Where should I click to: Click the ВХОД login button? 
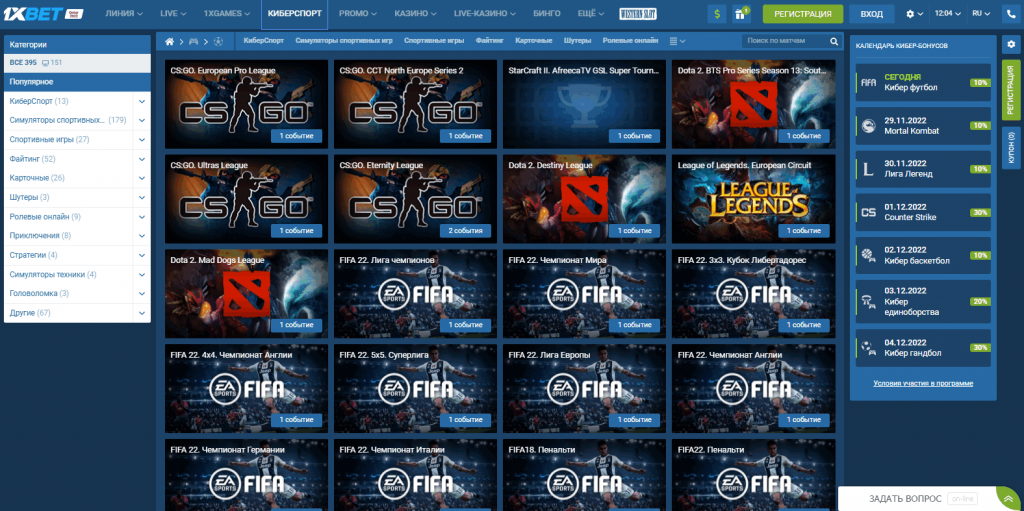point(872,14)
